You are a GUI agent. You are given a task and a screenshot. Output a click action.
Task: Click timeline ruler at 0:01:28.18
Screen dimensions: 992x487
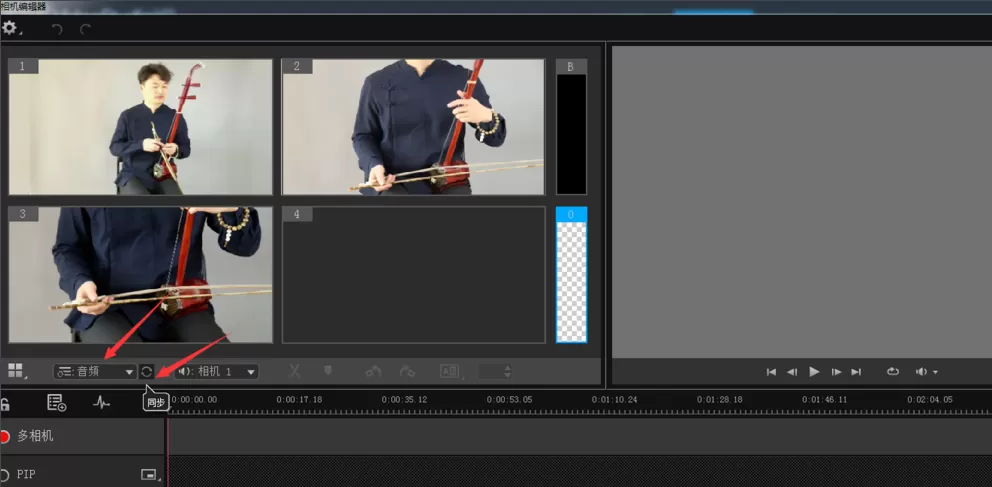(x=720, y=400)
